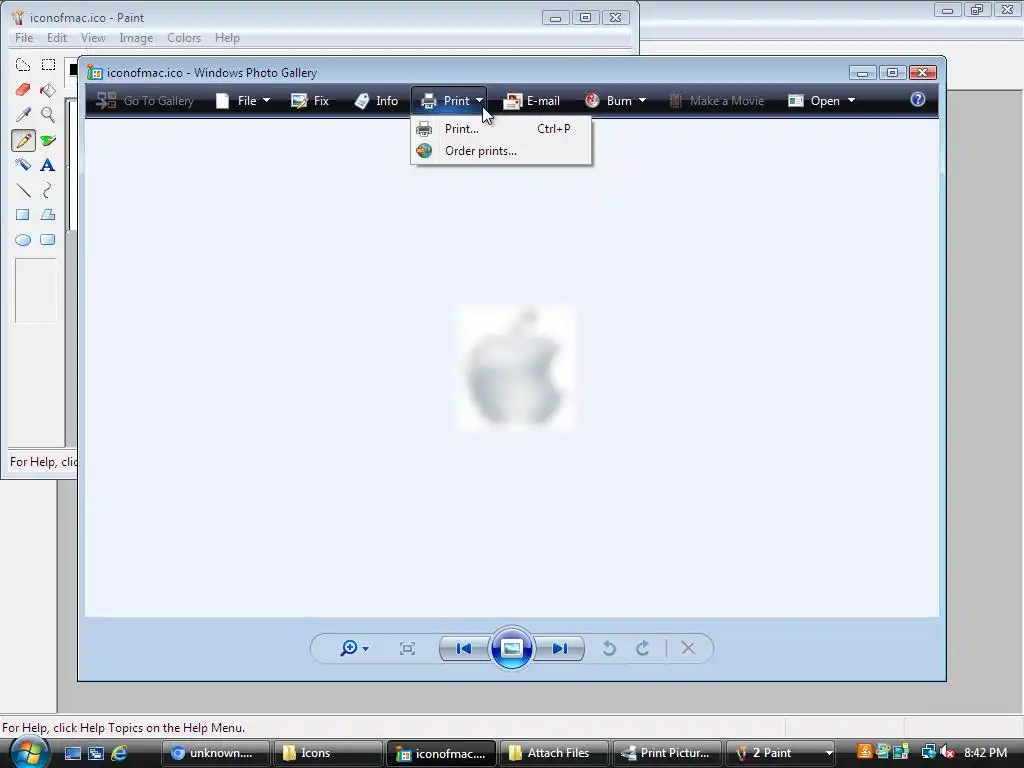The height and width of the screenshot is (768, 1024).
Task: Choose the Eraser tool in Paint
Action: pos(23,89)
